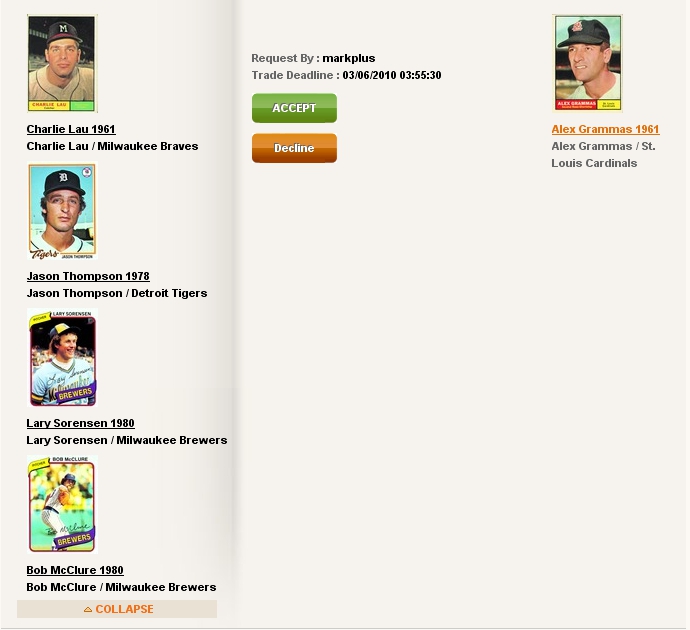The image size is (690, 630).
Task: Click the trade deadline date text
Action: click(392, 75)
